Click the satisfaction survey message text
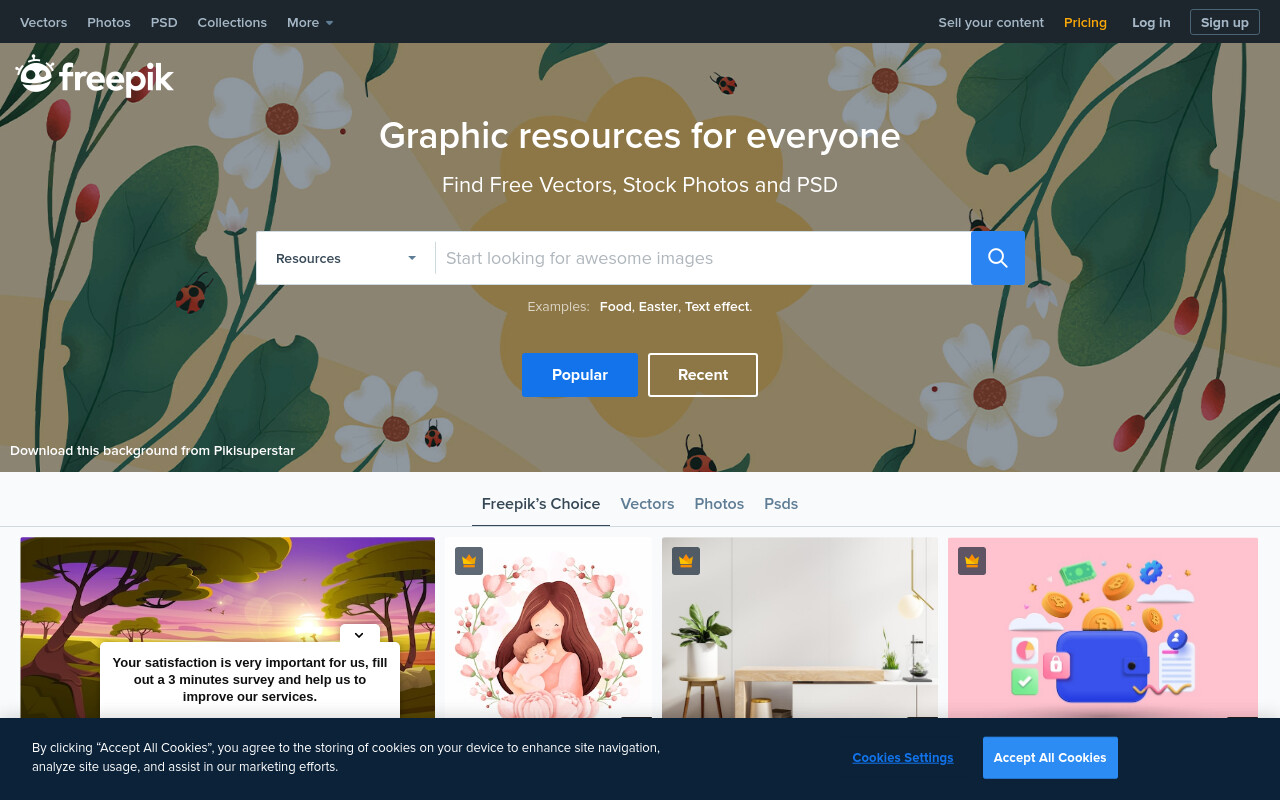1280x800 pixels. pyautogui.click(x=250, y=679)
